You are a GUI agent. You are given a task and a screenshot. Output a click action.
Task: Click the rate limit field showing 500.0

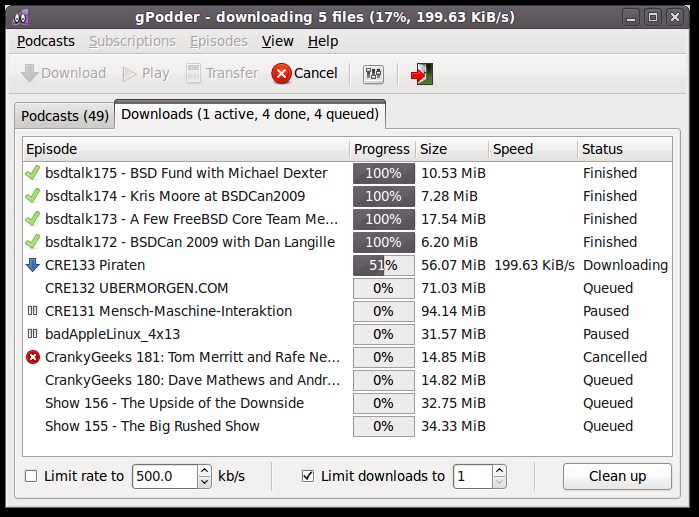pos(164,476)
